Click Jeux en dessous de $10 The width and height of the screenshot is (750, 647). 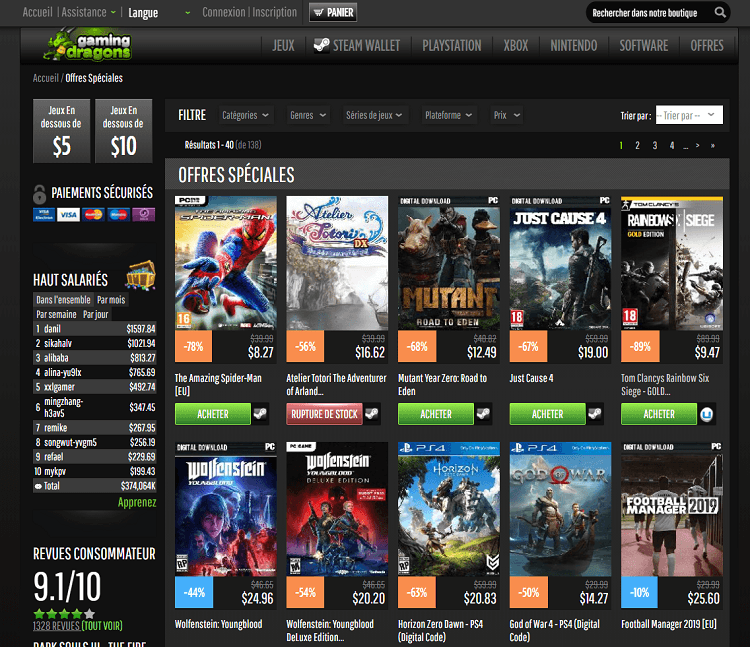coord(123,131)
